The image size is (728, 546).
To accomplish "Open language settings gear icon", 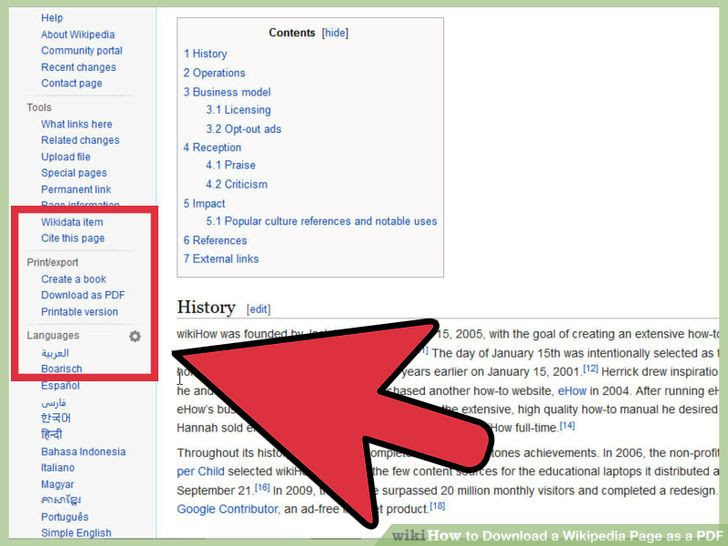I will coord(135,336).
